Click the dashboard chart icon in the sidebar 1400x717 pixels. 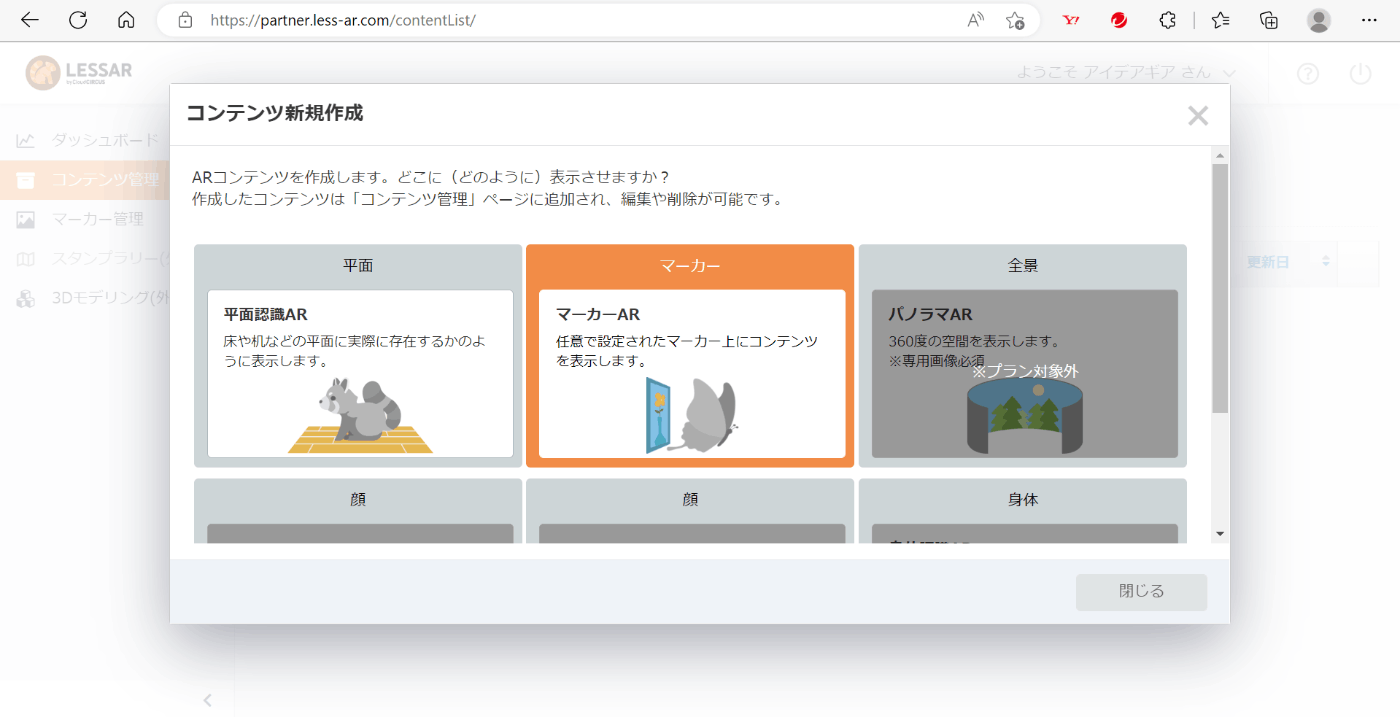[x=26, y=140]
